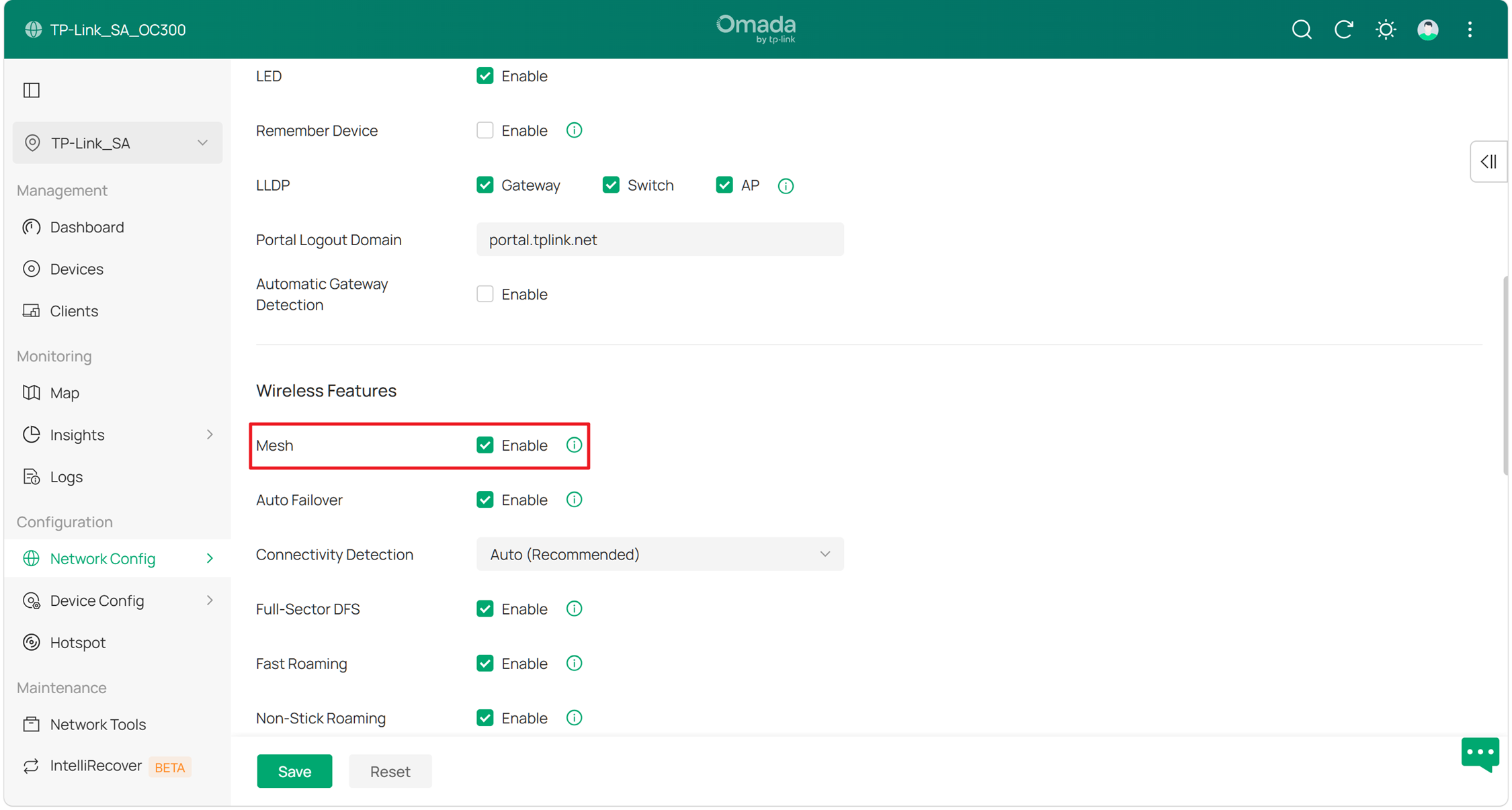Show info about LLDP
The width and height of the screenshot is (1512, 810).
[786, 185]
